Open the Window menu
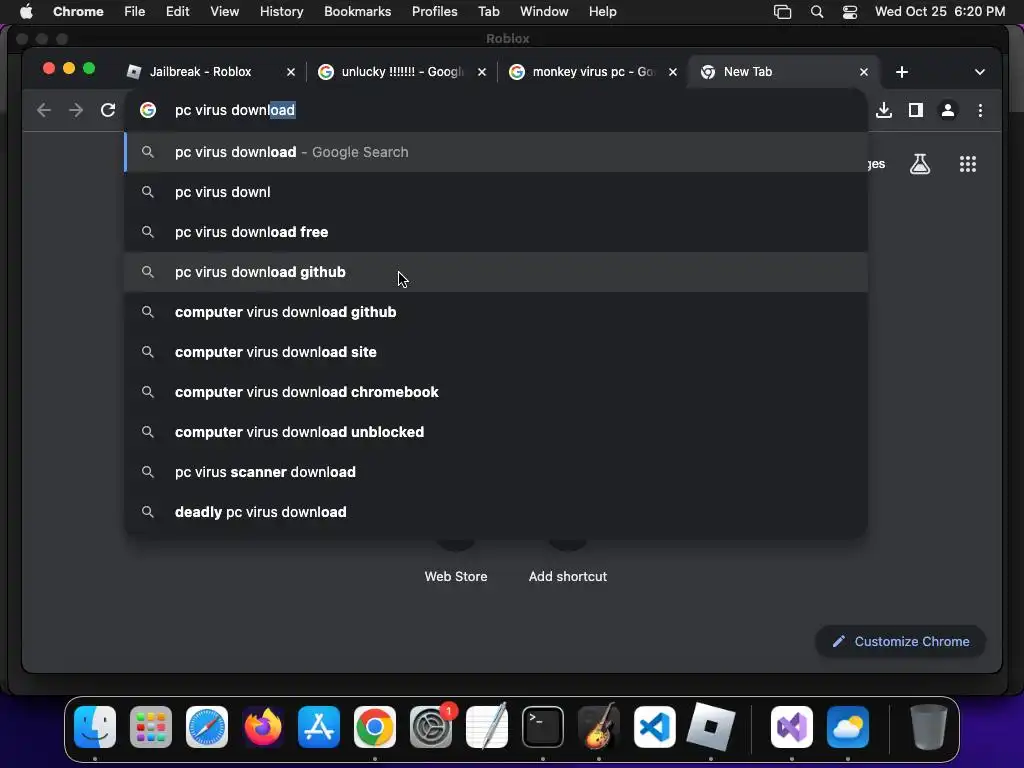This screenshot has height=768, width=1024. [544, 12]
